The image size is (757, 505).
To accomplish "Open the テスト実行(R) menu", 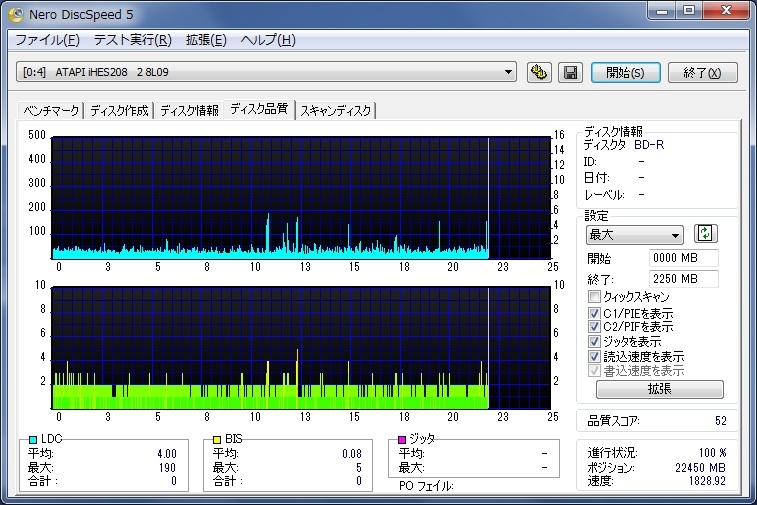I will pos(131,40).
